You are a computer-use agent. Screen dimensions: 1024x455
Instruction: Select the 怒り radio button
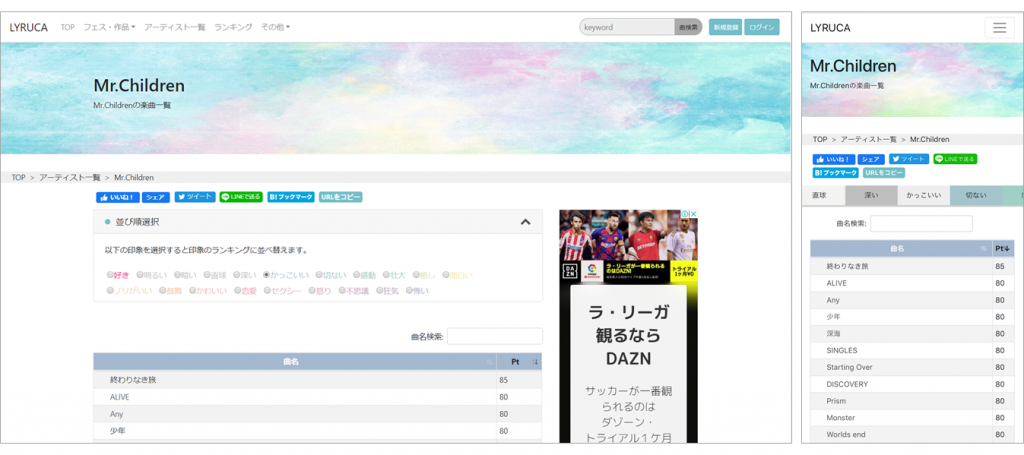(x=312, y=290)
